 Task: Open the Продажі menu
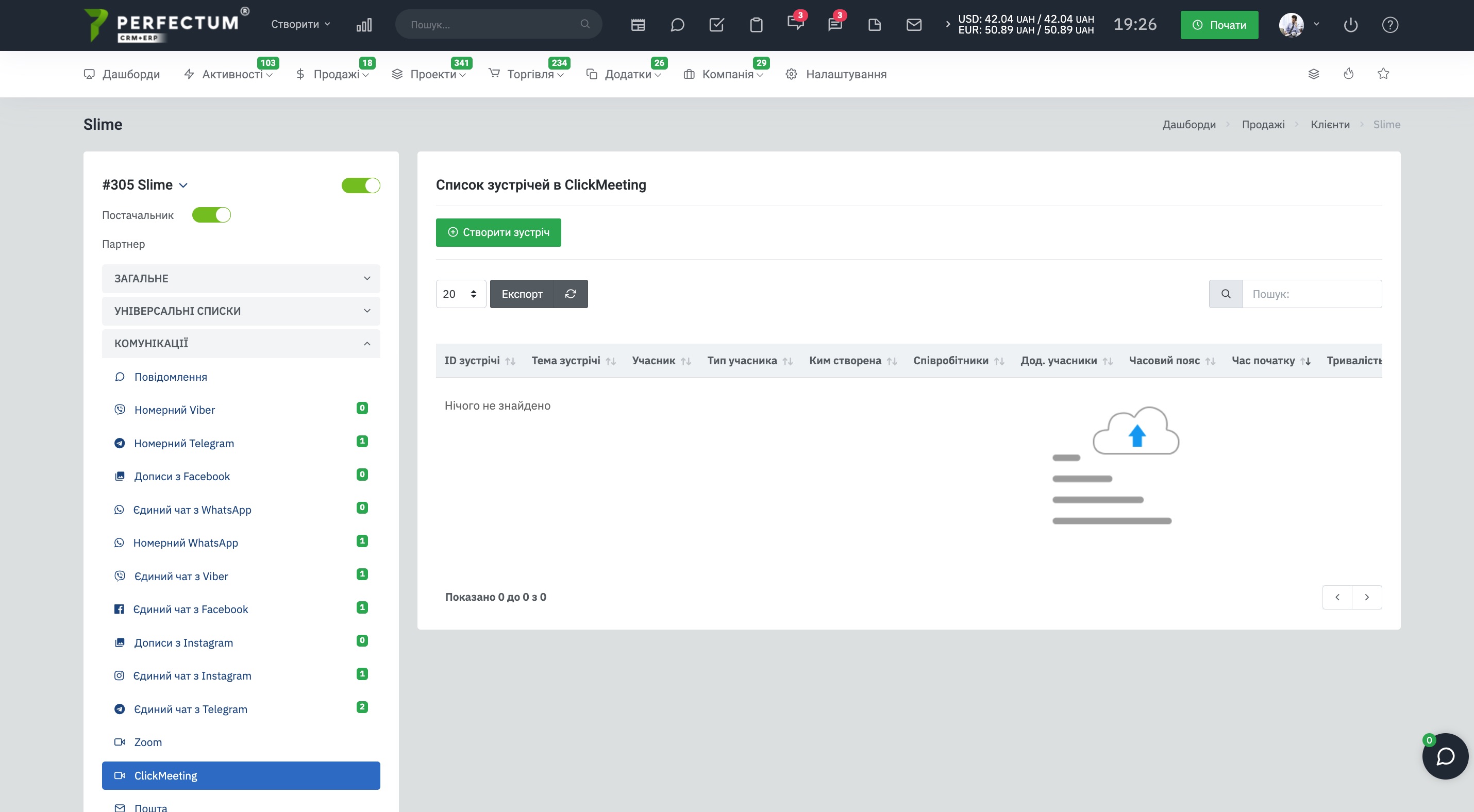pyautogui.click(x=332, y=74)
